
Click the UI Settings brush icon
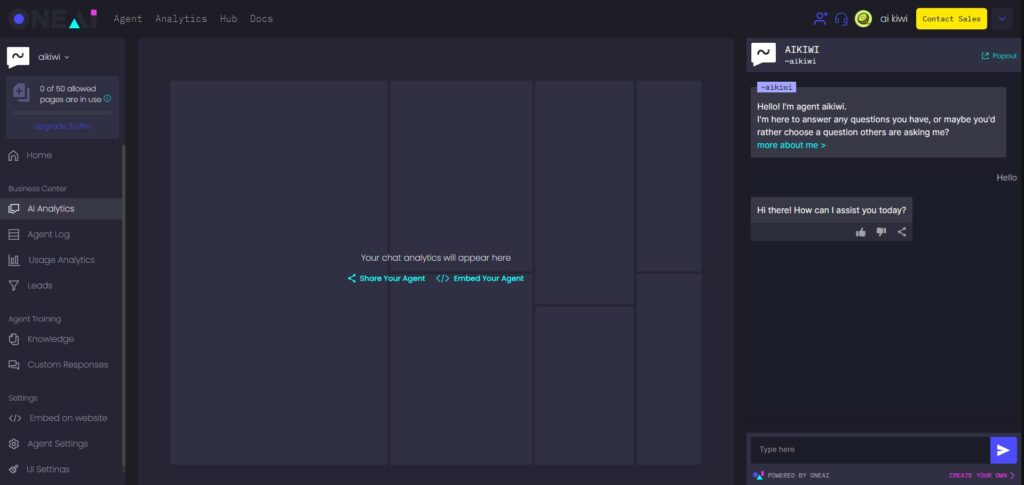click(14, 469)
